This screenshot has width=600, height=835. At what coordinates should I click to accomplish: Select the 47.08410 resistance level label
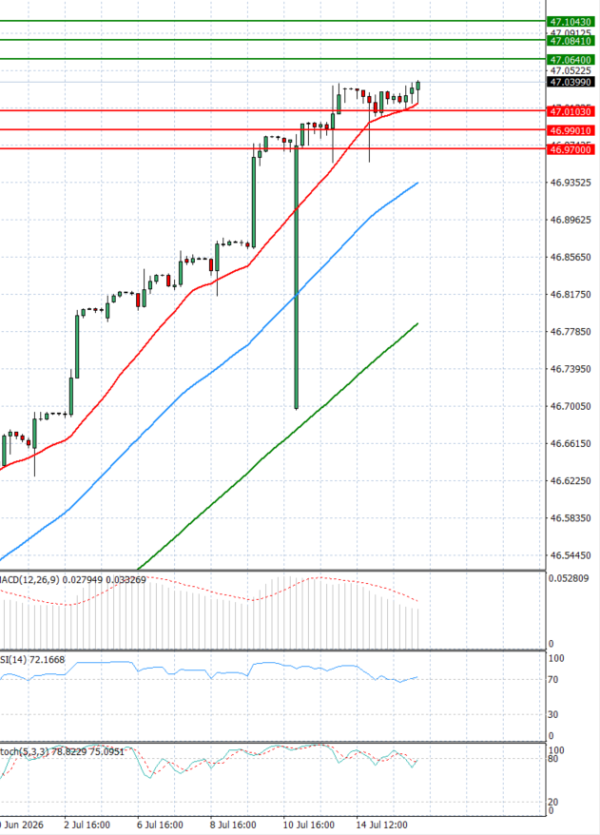click(x=570, y=41)
